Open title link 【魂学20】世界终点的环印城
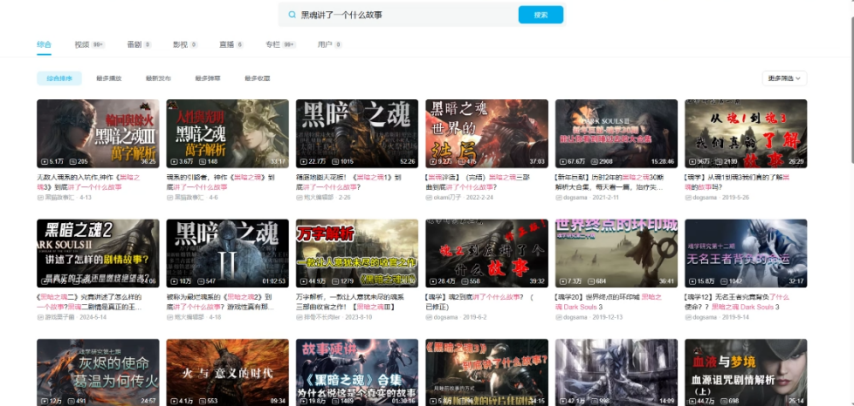Image resolution: width=854 pixels, height=406 pixels. pos(609,302)
